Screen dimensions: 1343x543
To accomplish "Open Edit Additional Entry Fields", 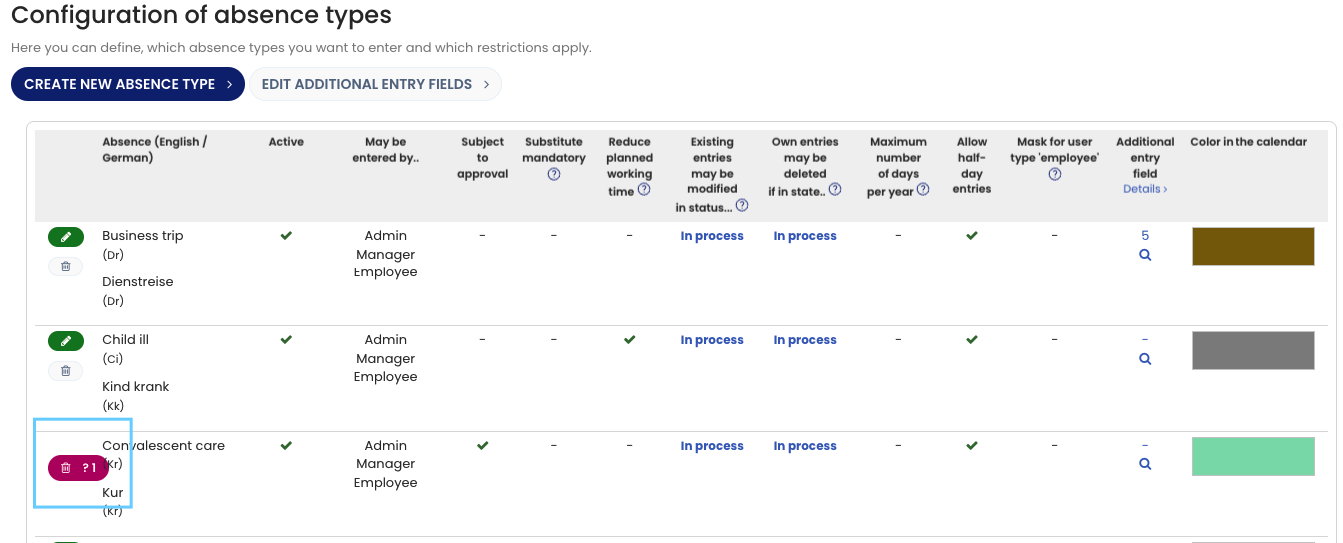I will coord(375,85).
